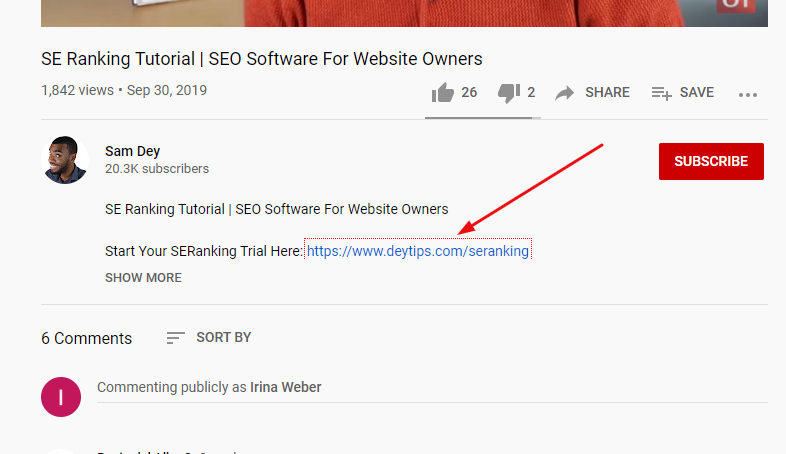Viewport: 786px width, 454px height.
Task: Click the Save to playlist icon
Action: click(661, 93)
